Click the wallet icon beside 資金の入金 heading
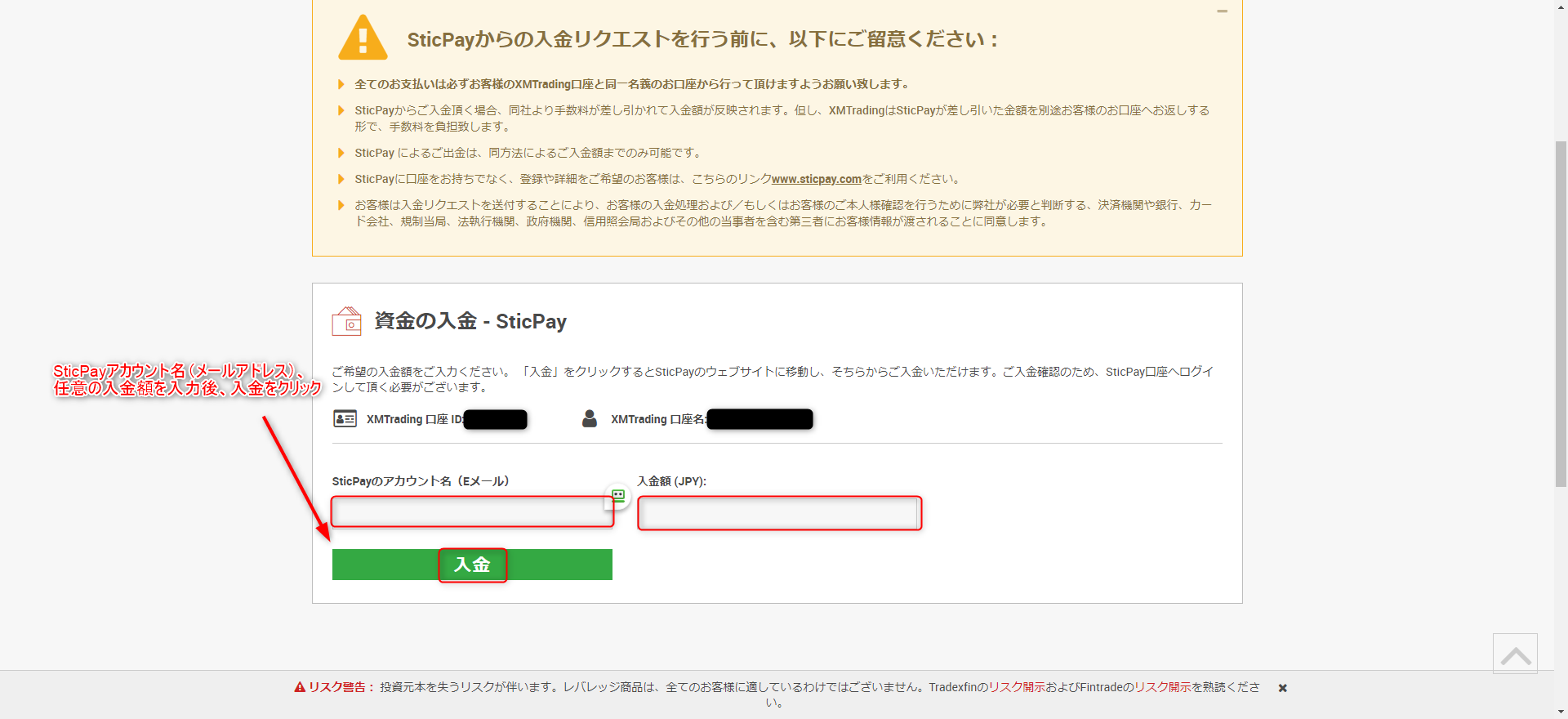 click(346, 321)
